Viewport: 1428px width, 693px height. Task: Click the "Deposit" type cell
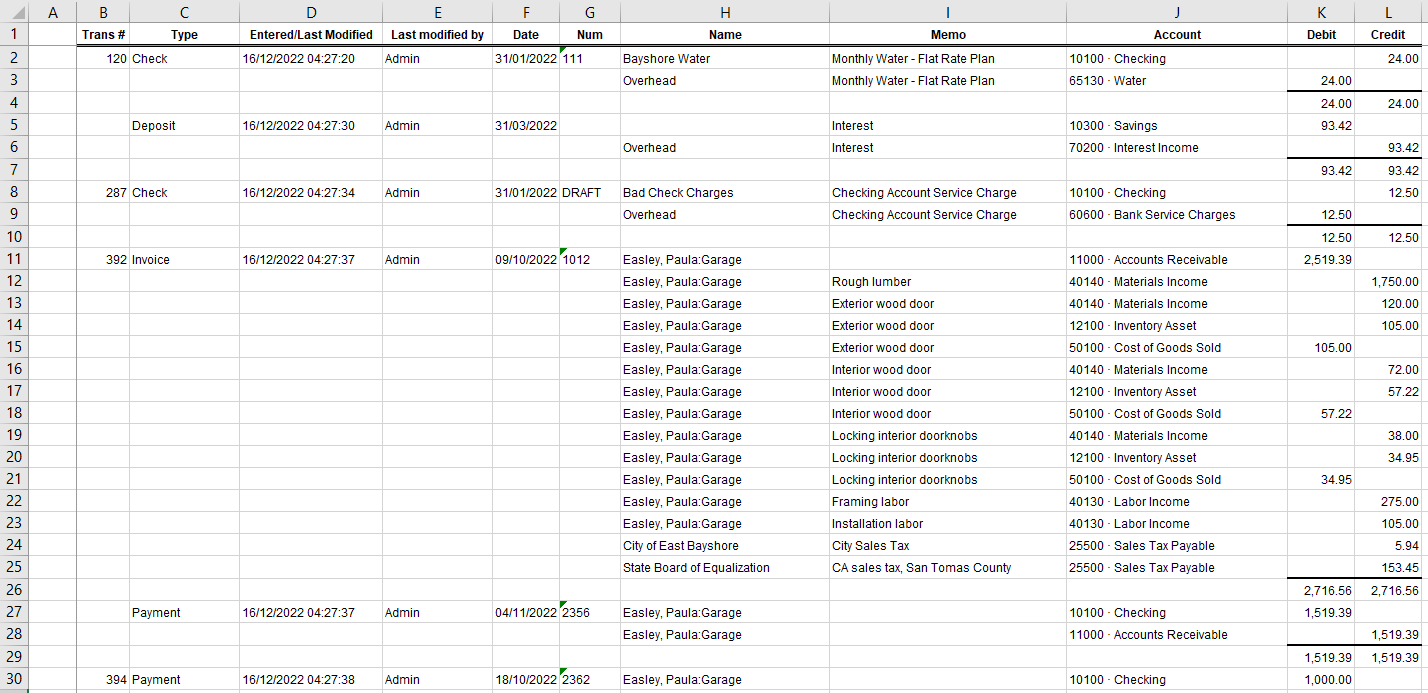pos(154,126)
